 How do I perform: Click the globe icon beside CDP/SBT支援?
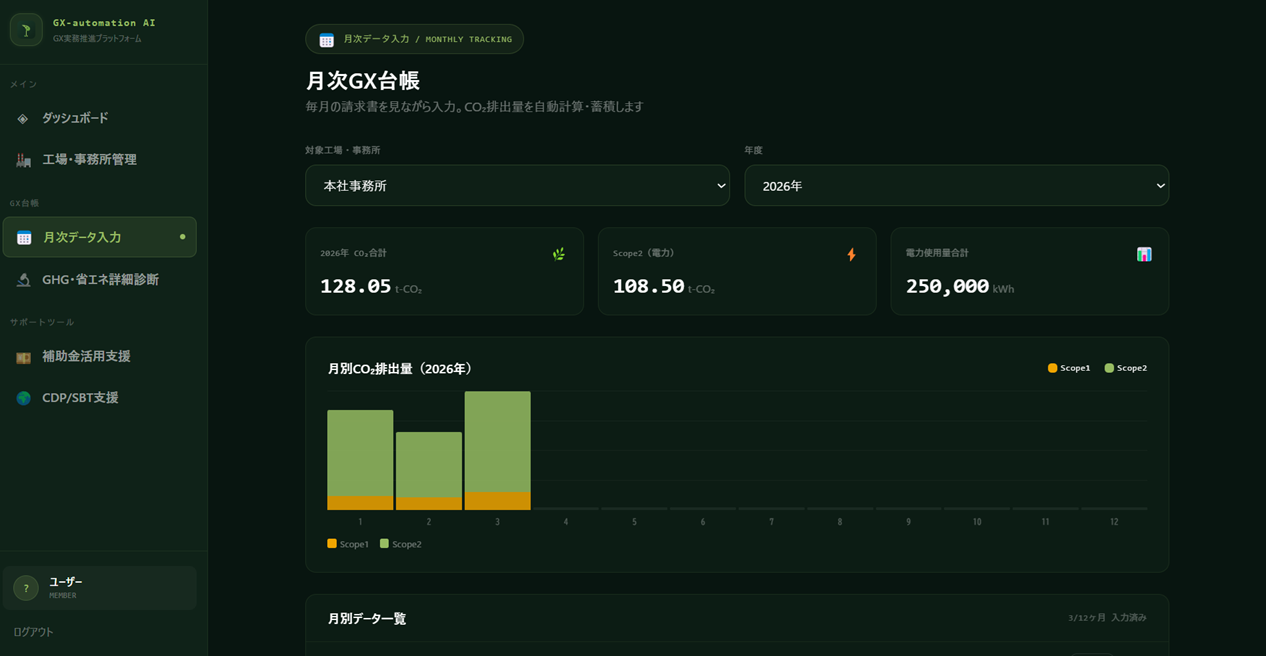pyautogui.click(x=23, y=398)
